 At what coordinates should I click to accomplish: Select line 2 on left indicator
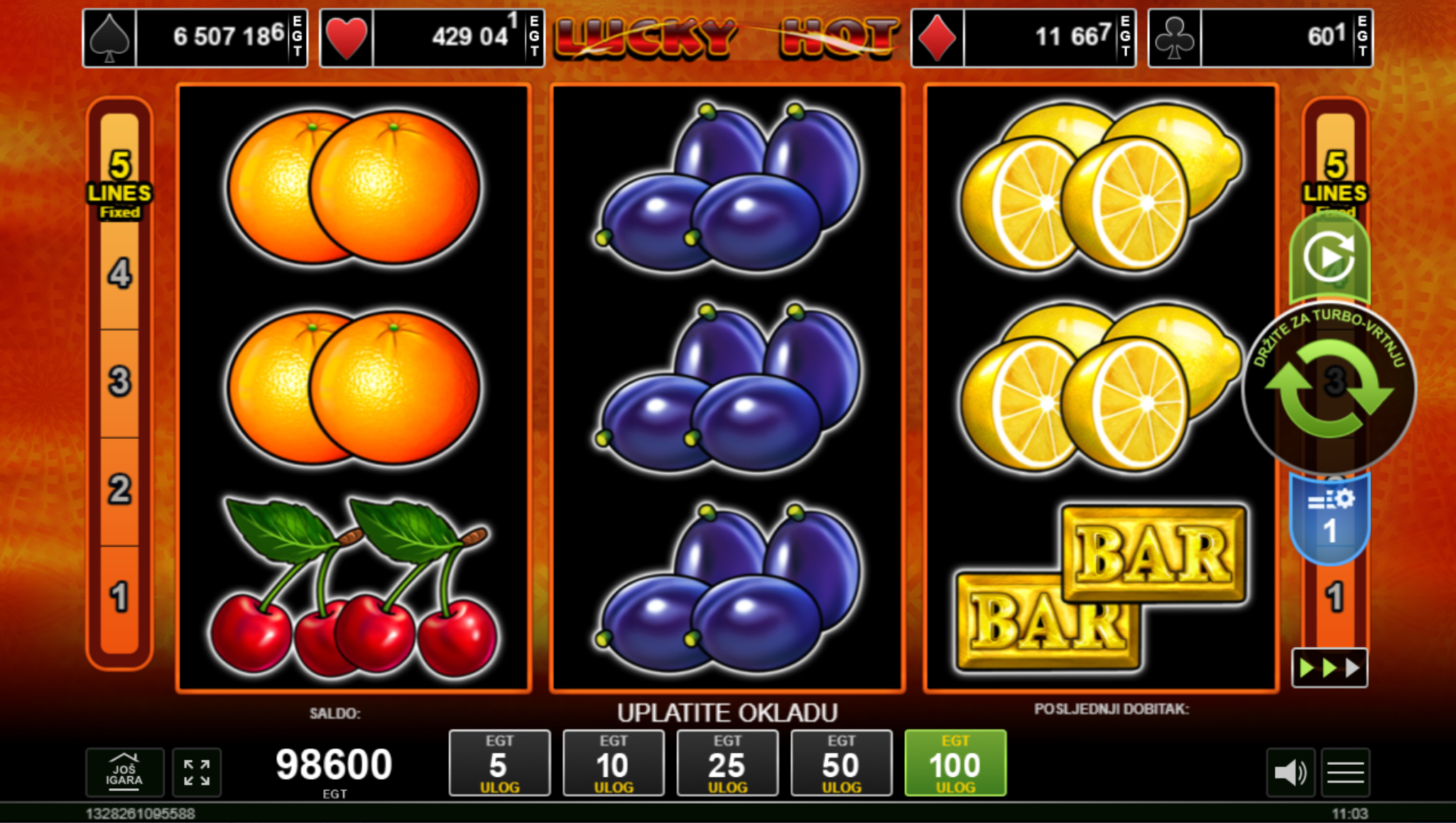pyautogui.click(x=119, y=490)
